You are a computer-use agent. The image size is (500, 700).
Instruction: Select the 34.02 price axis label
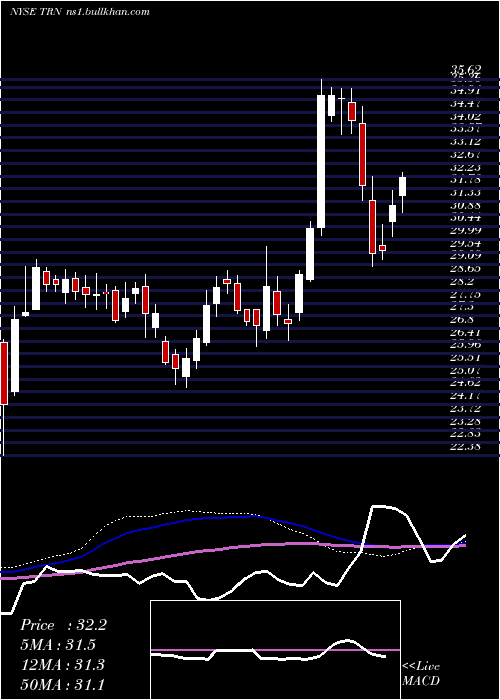[x=466, y=117]
